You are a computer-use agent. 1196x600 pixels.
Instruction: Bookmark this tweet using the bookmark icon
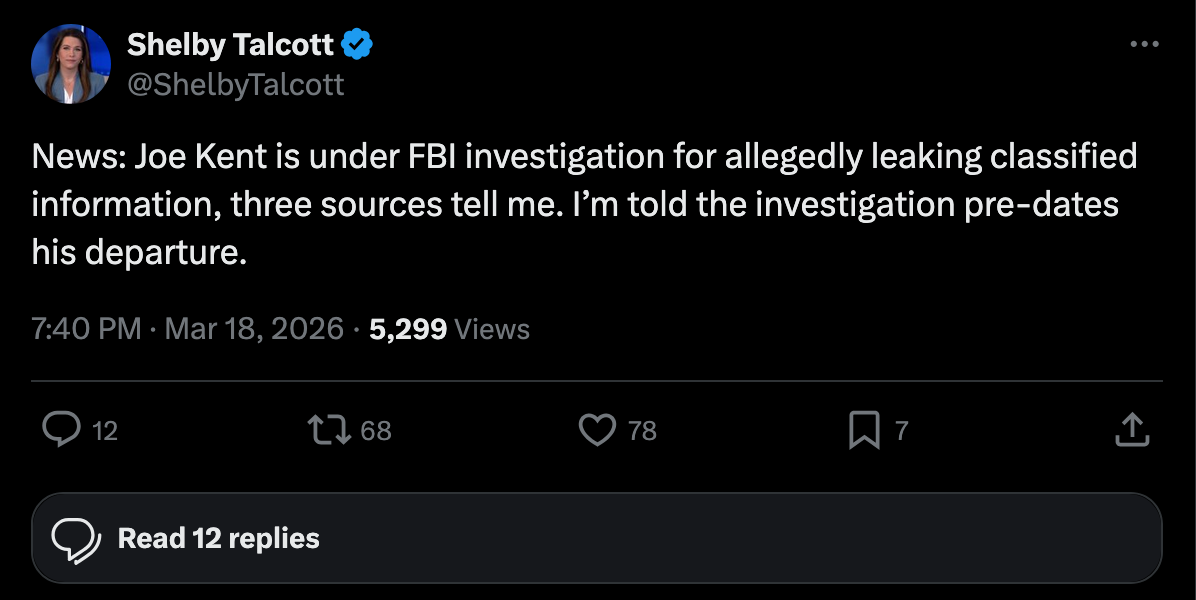(x=863, y=430)
